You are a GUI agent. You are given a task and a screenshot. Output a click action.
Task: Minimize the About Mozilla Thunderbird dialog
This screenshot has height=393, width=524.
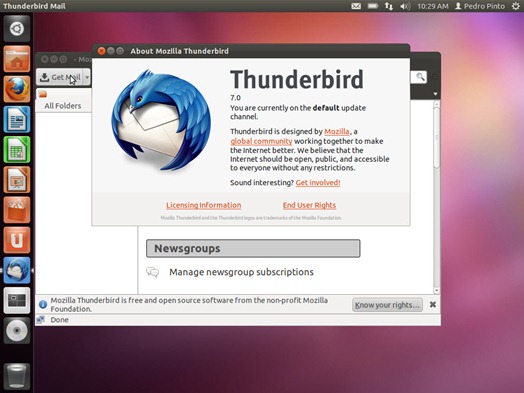tap(111, 51)
